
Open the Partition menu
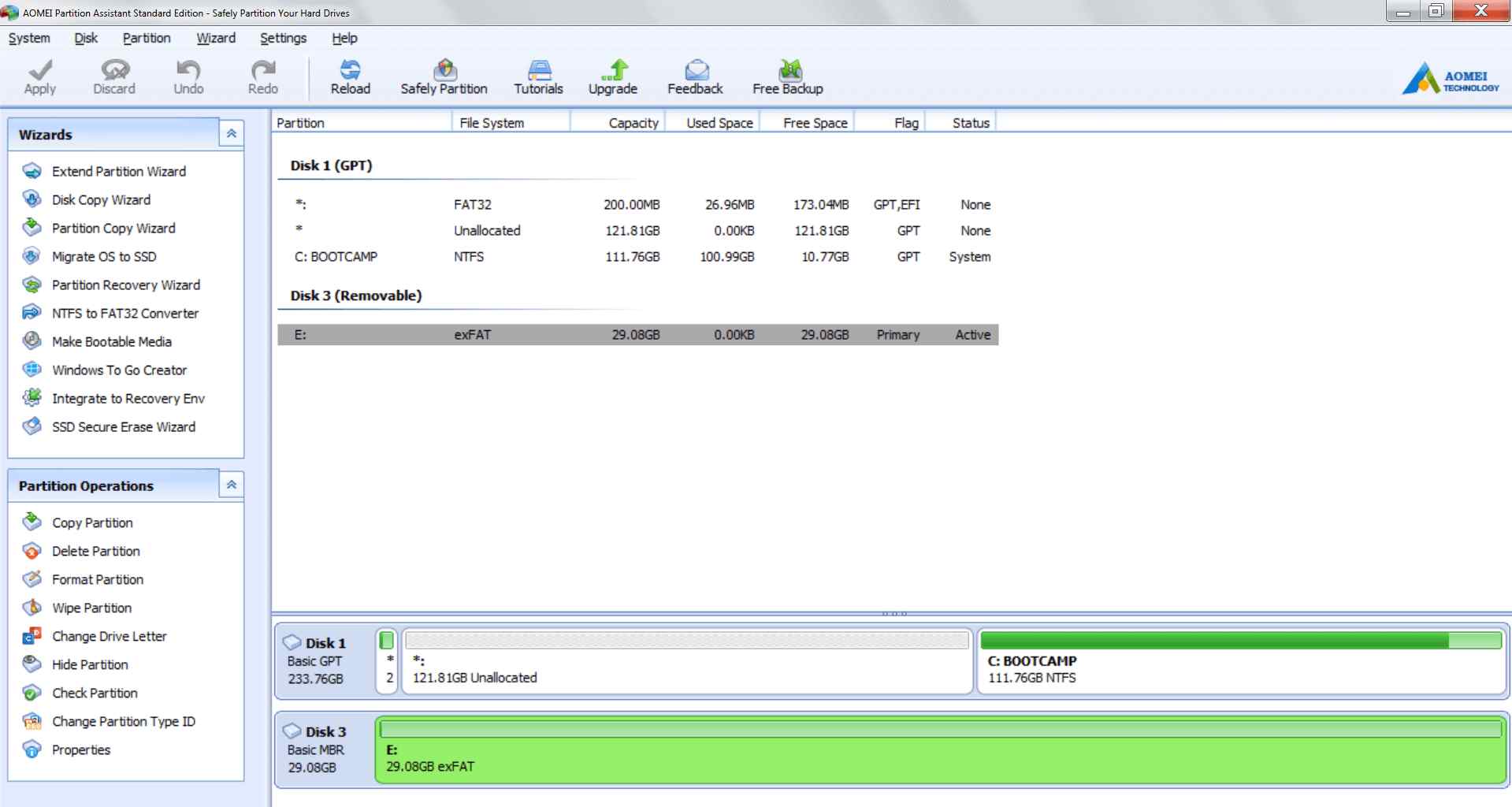(147, 38)
